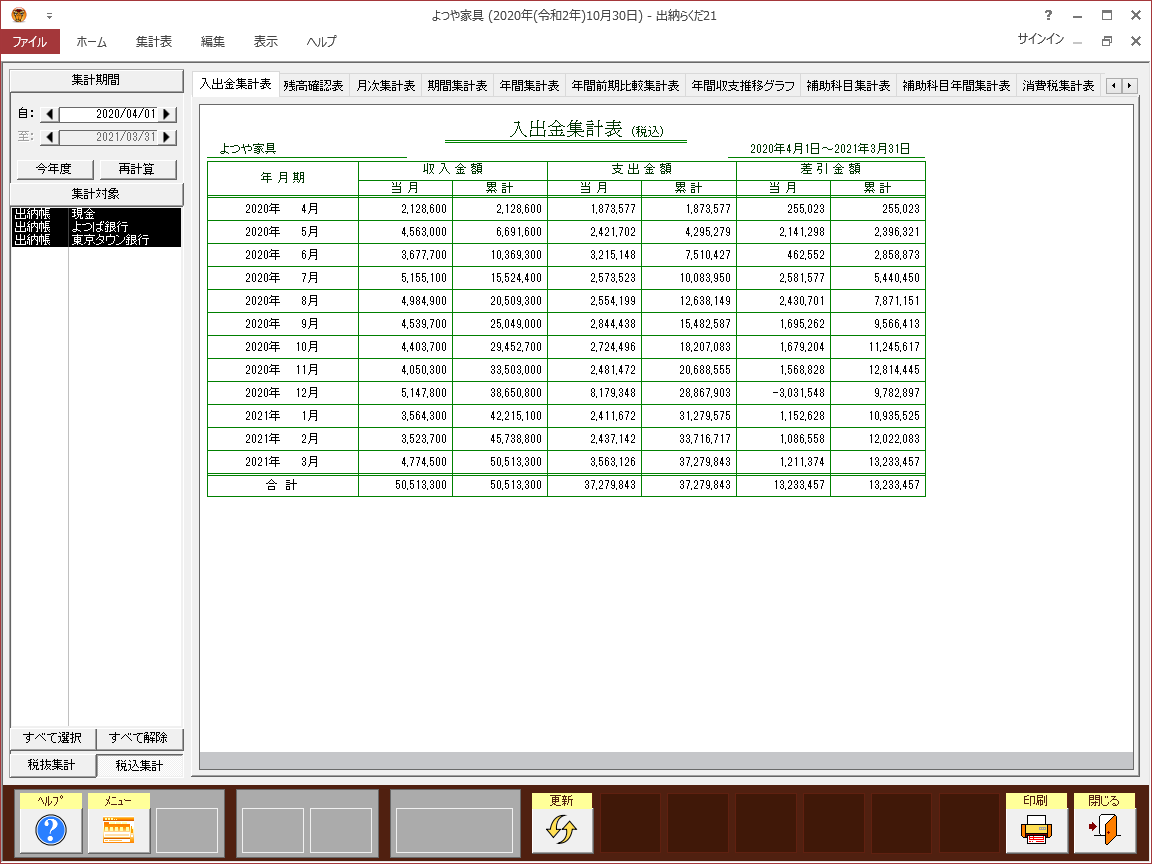The height and width of the screenshot is (864, 1152).
Task: Click the 今年度 button
Action: click(x=55, y=169)
